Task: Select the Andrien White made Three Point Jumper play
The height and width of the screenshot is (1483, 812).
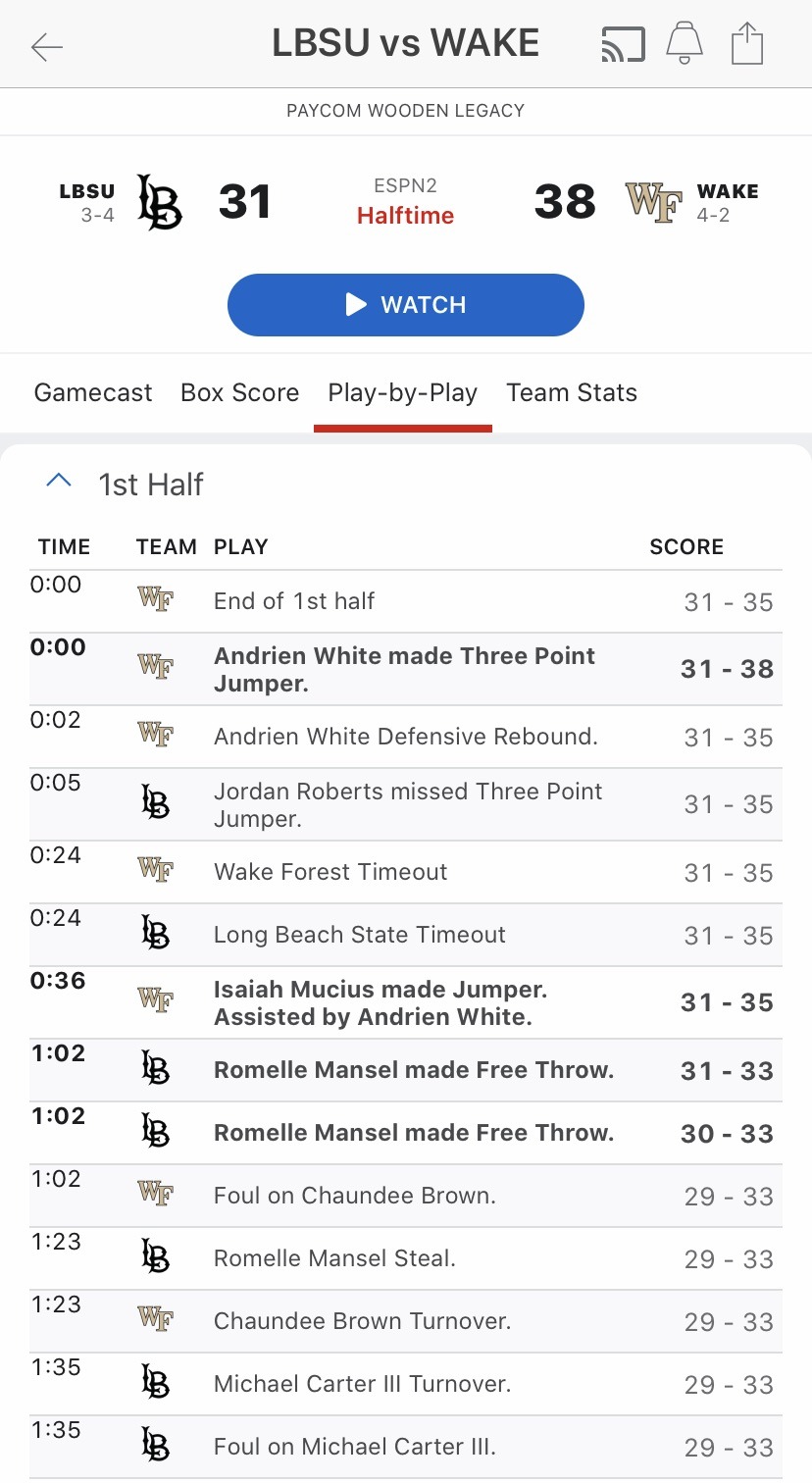Action: pos(406,669)
